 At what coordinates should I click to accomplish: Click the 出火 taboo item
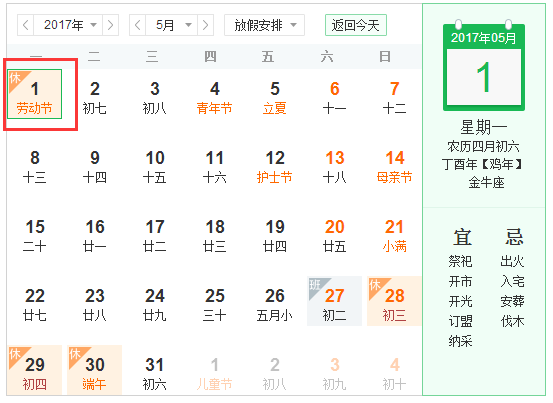coord(512,261)
